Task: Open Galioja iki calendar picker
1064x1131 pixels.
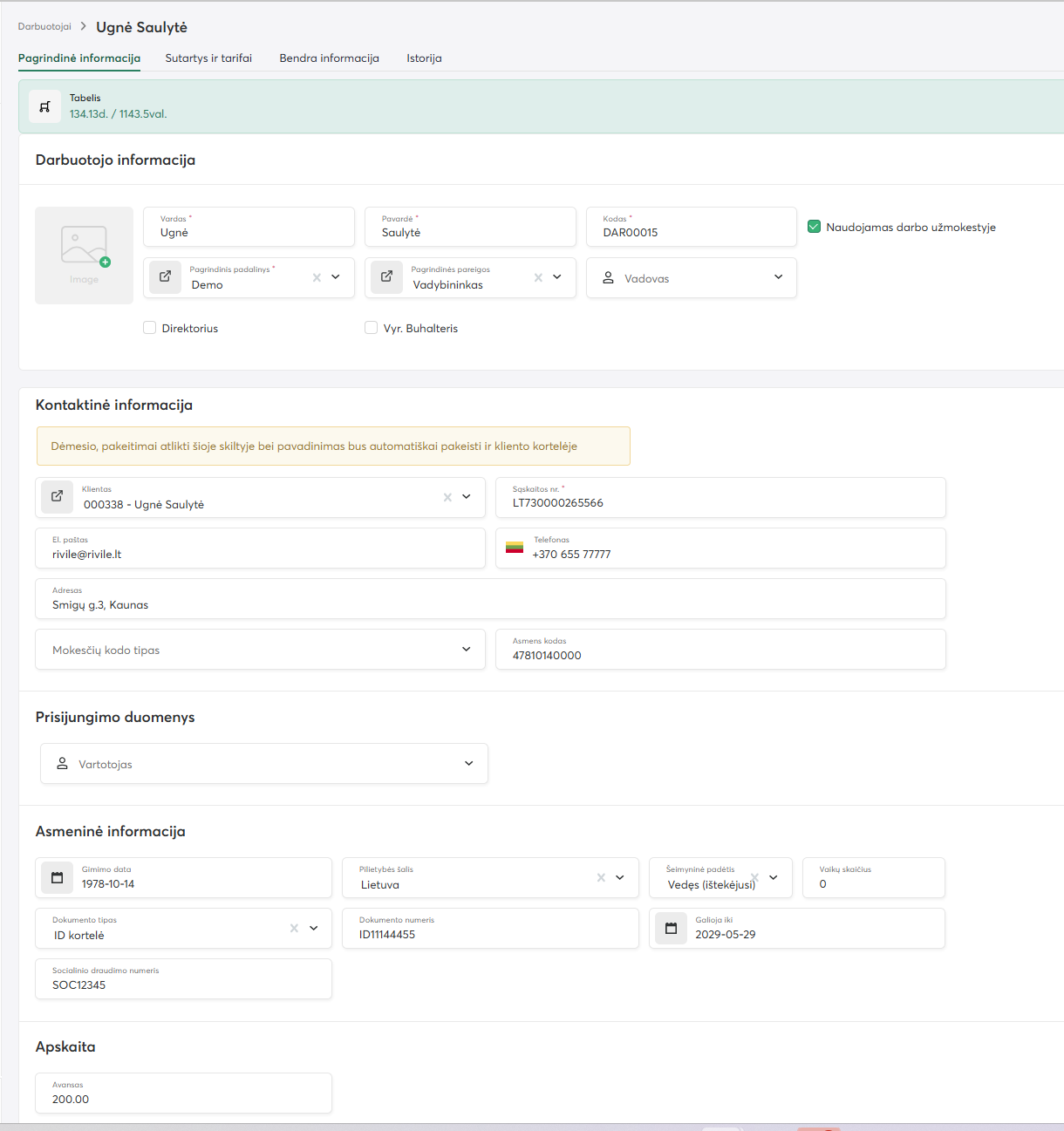Action: pos(671,928)
